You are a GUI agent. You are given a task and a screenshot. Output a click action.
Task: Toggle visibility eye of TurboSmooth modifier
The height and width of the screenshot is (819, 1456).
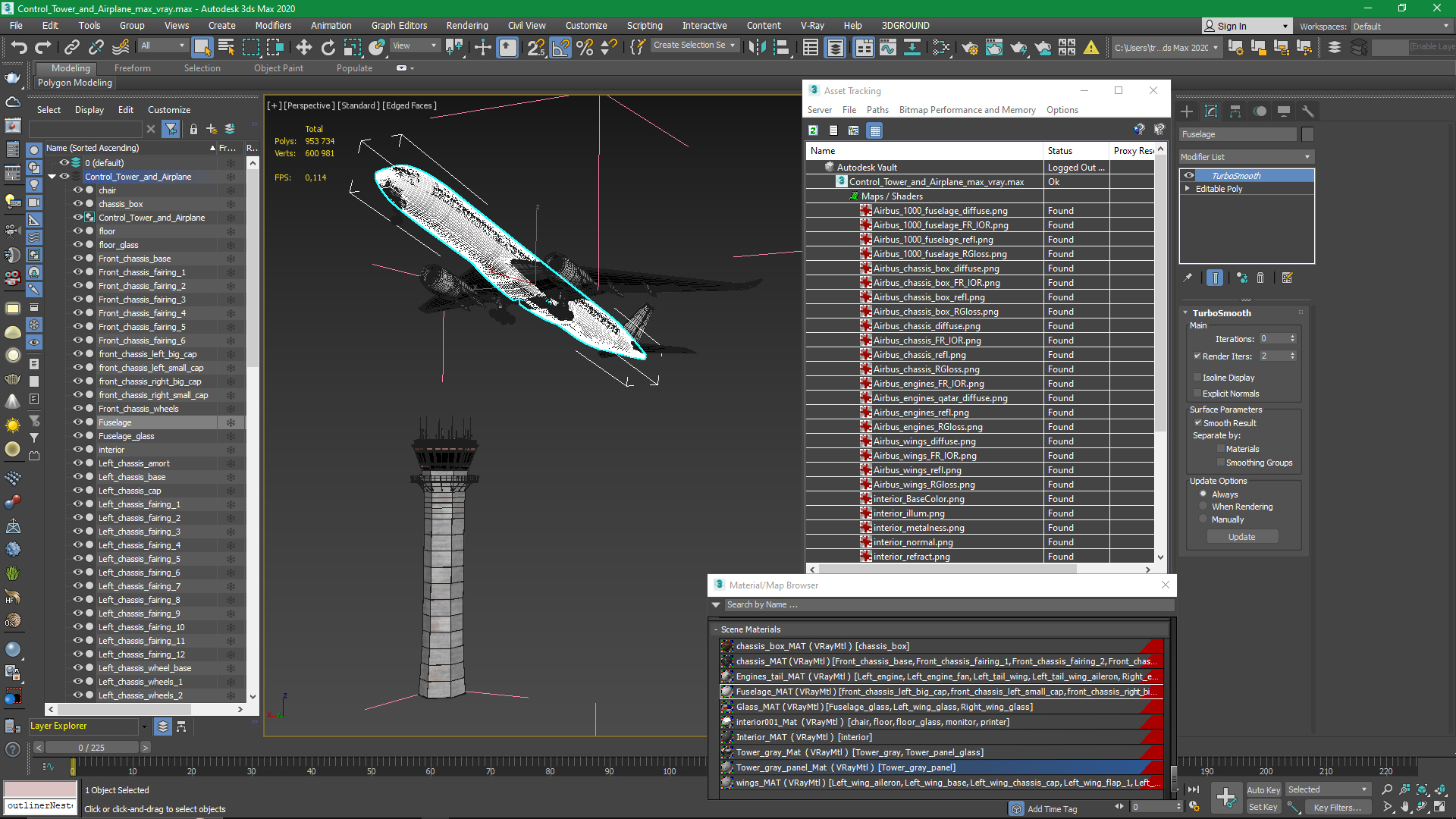[x=1188, y=176]
